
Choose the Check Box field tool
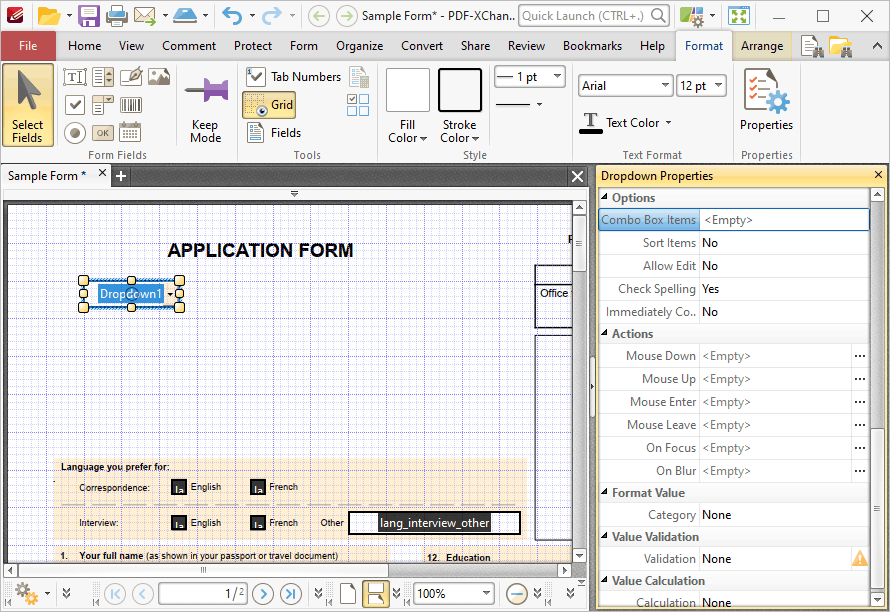point(75,104)
